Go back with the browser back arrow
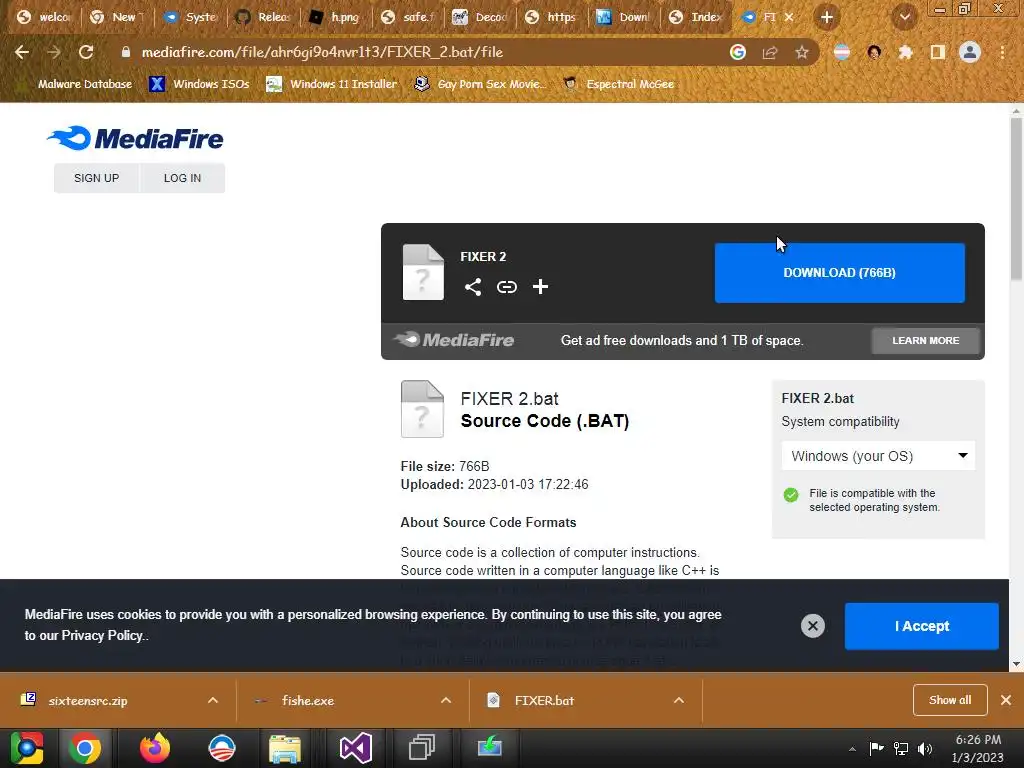Image resolution: width=1024 pixels, height=768 pixels. tap(22, 52)
